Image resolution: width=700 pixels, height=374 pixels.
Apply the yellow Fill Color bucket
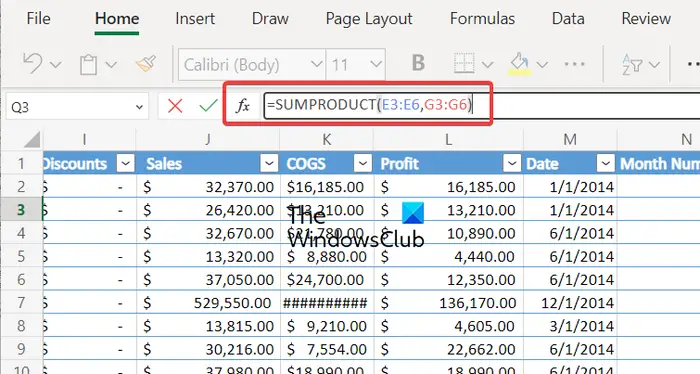[520, 64]
